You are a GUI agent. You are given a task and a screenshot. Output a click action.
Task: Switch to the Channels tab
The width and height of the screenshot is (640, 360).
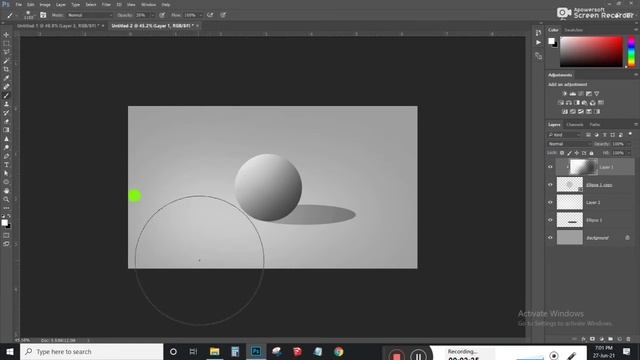575,124
